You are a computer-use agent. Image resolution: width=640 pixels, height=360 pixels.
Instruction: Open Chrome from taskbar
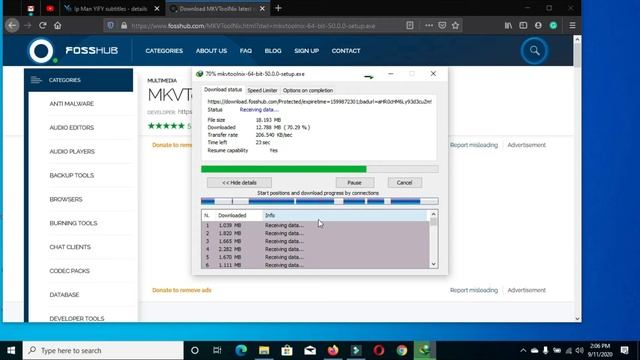pos(402,350)
